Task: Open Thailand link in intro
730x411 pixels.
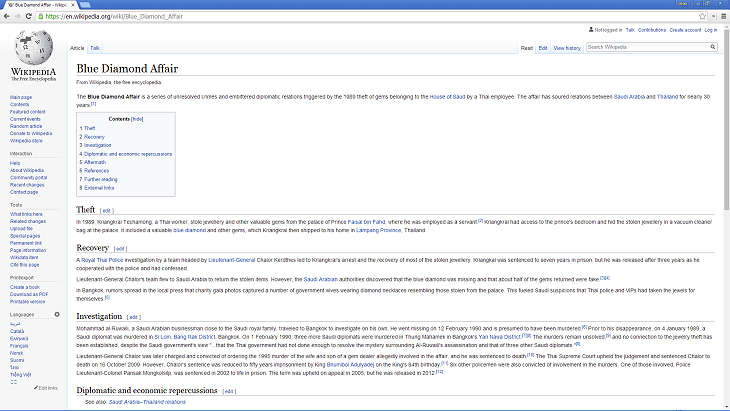Action: [x=667, y=97]
